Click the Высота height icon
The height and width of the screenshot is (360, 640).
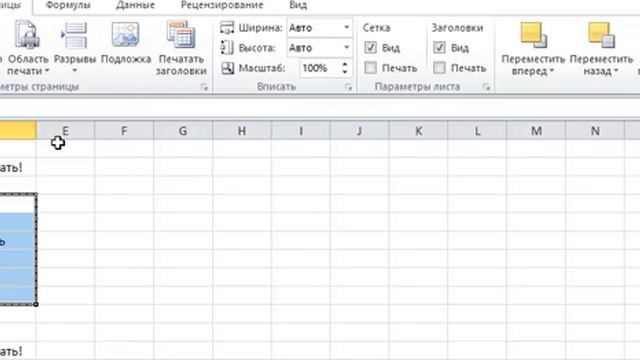(x=227, y=48)
